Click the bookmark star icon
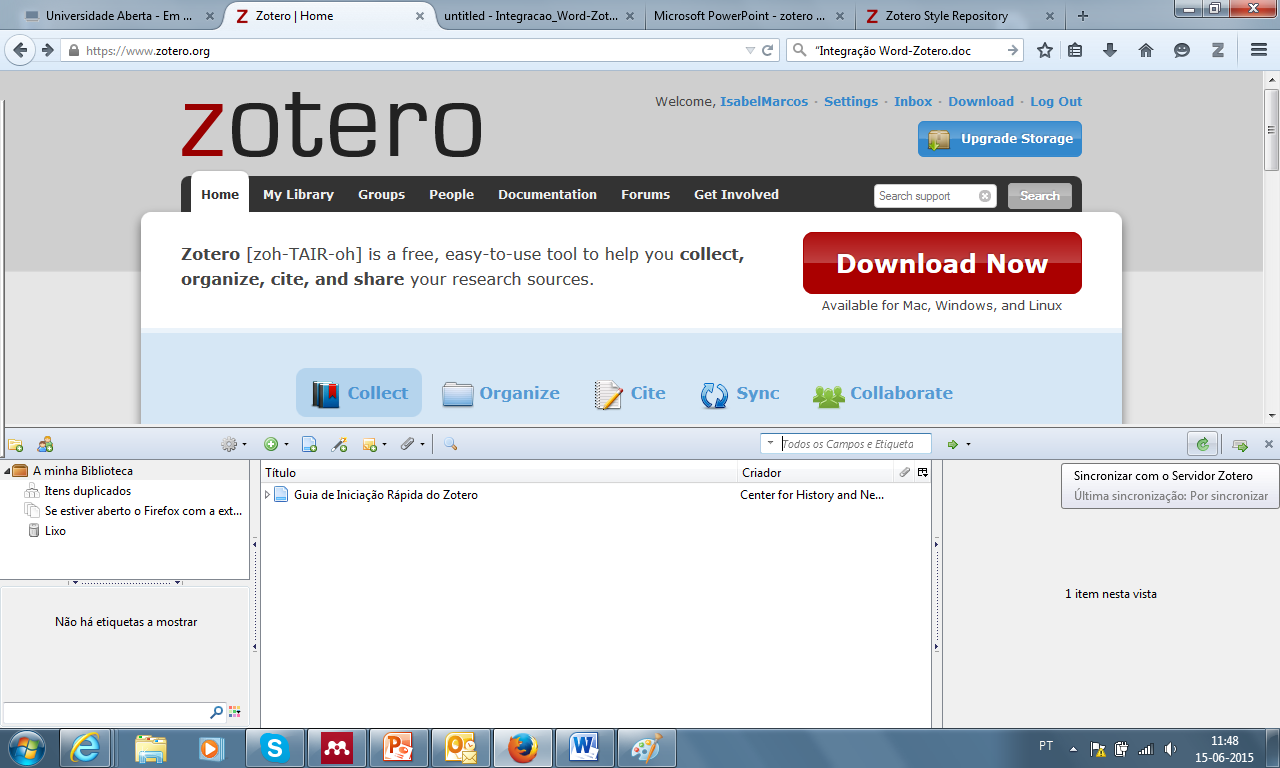 (x=1045, y=50)
